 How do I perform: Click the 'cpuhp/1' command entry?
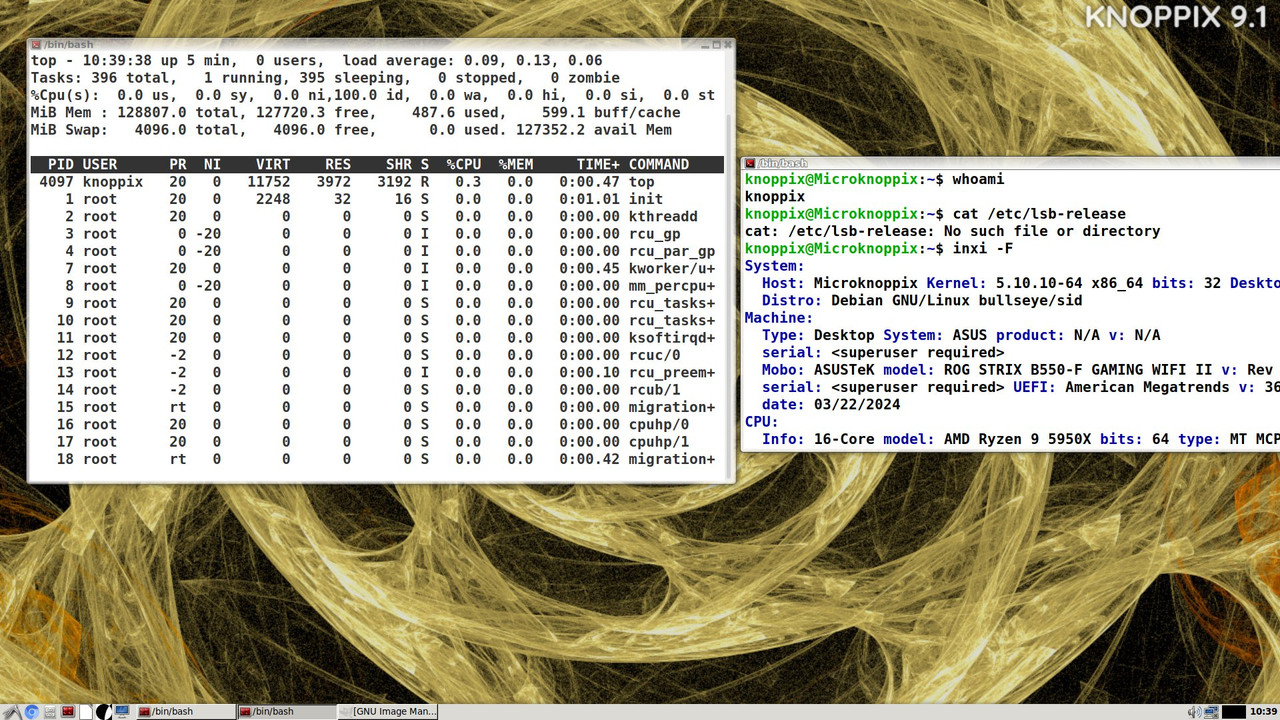pyautogui.click(x=658, y=442)
